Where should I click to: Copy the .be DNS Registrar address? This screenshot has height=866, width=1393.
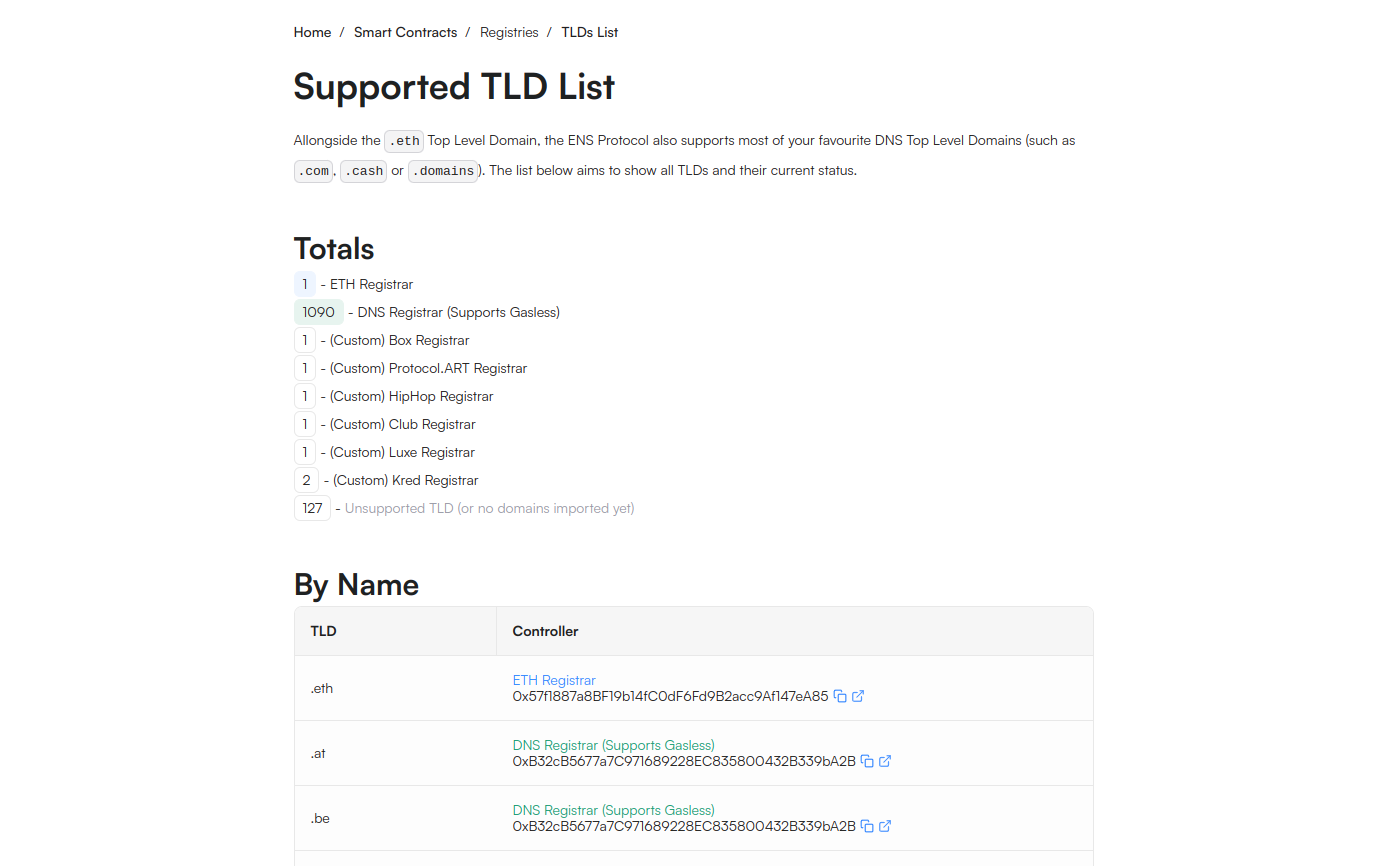(866, 826)
